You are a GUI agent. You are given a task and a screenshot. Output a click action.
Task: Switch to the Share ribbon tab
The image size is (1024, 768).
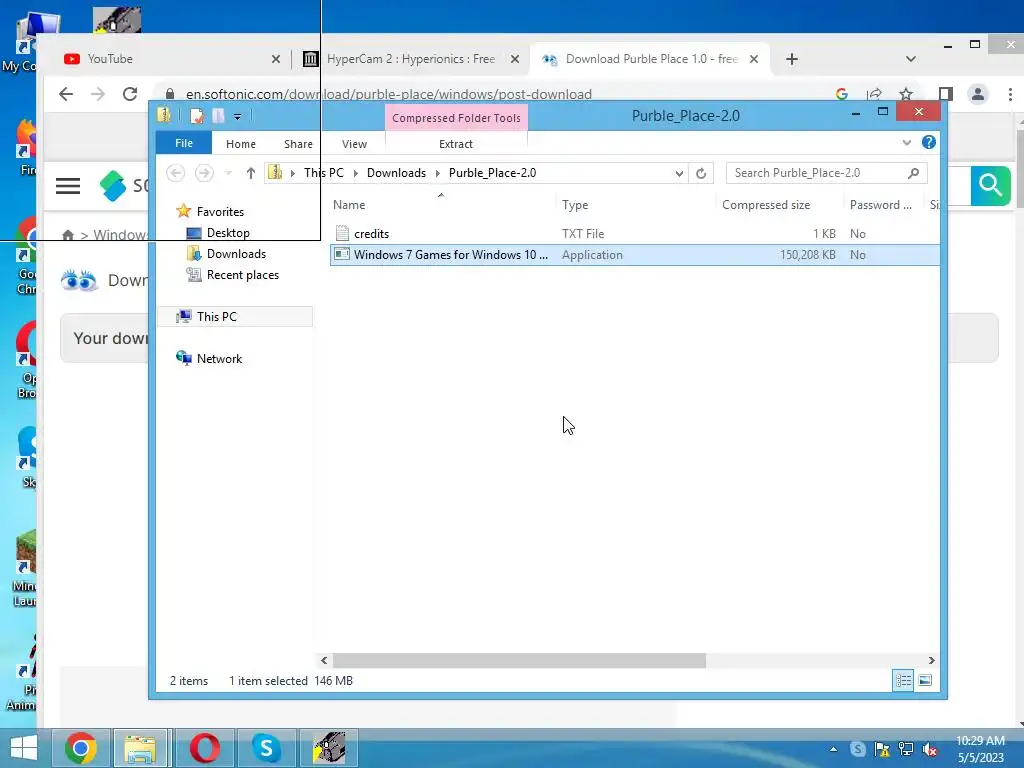[298, 144]
